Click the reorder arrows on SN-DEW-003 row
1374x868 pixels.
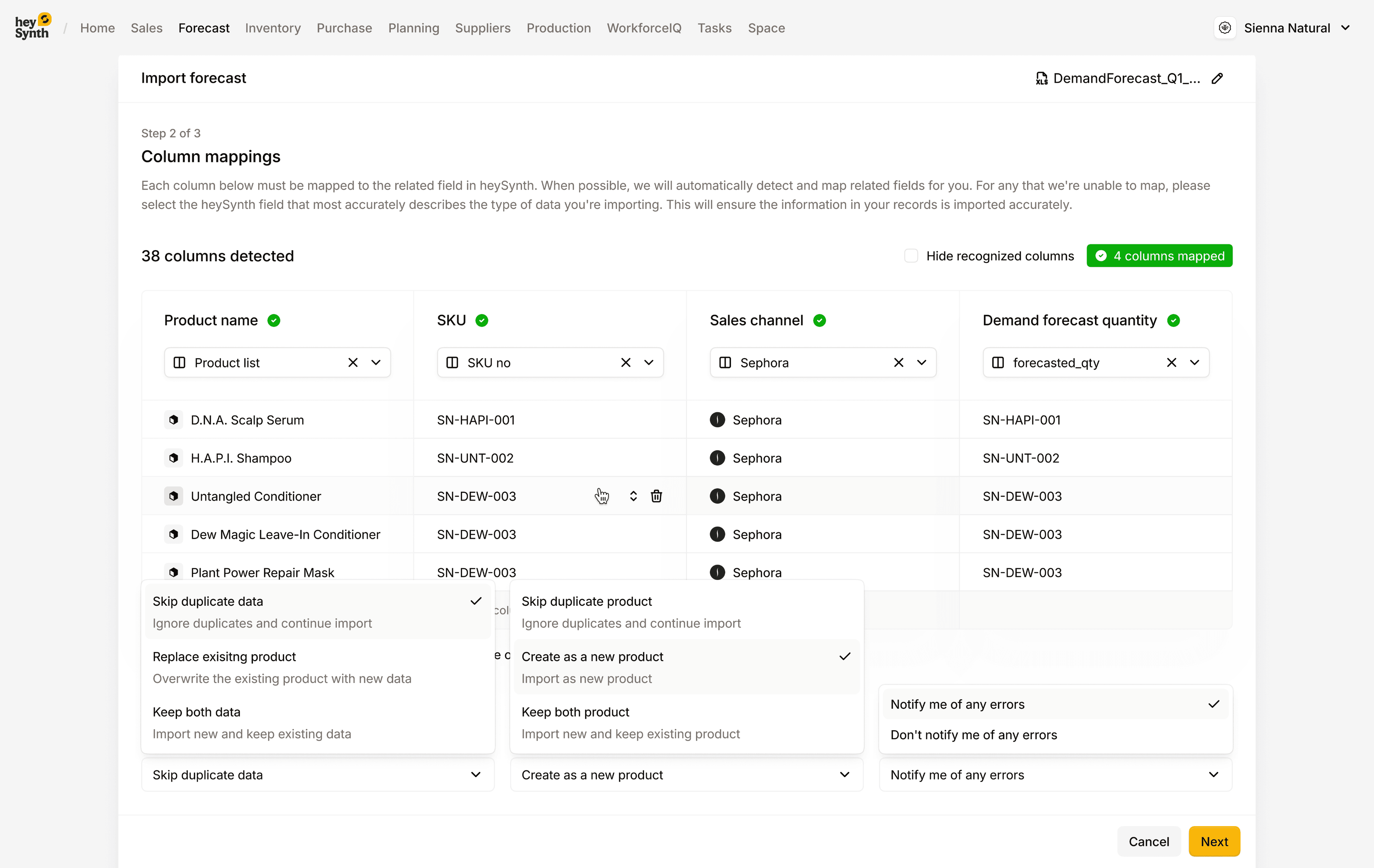633,496
